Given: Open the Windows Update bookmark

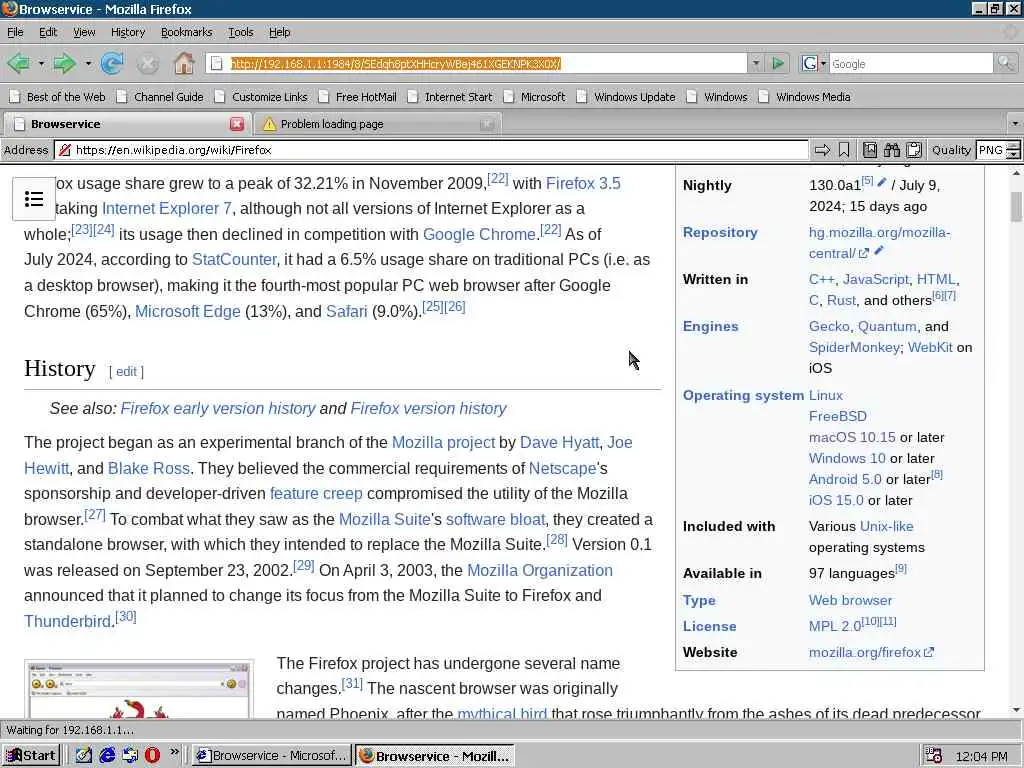Looking at the screenshot, I should (x=626, y=97).
